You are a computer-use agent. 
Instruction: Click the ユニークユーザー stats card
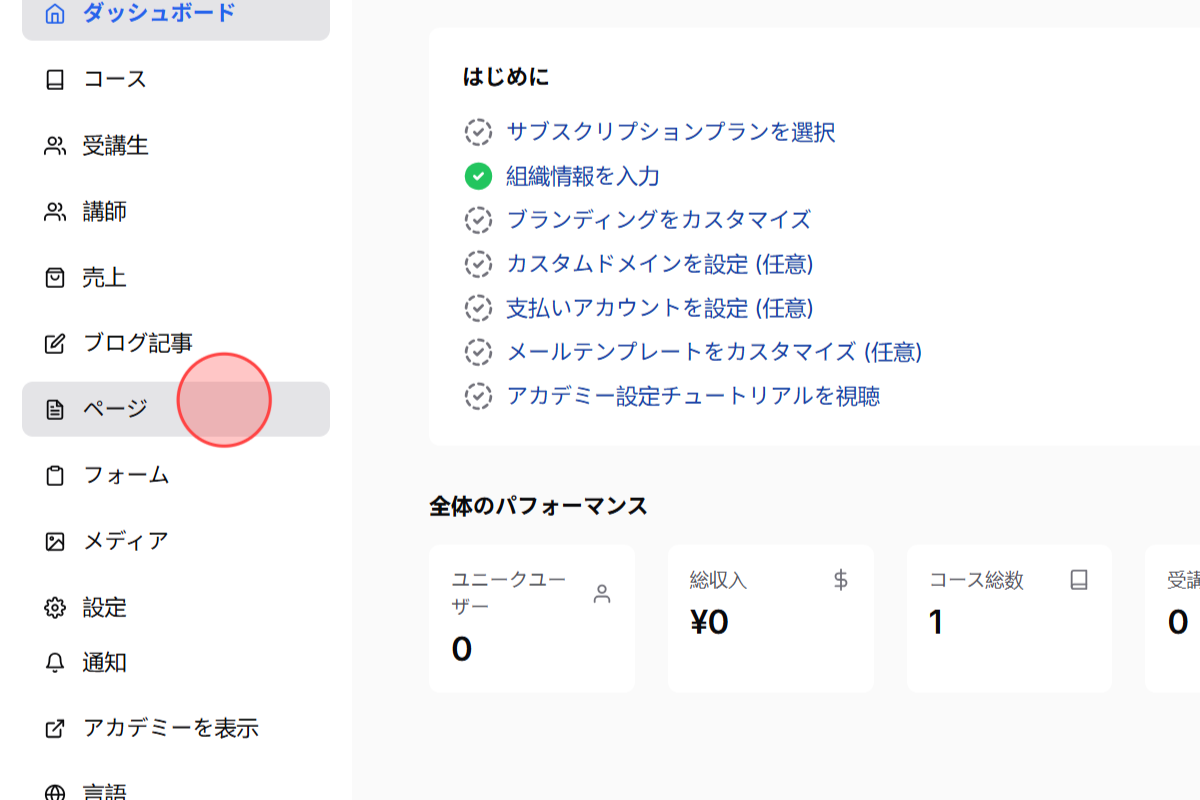coord(532,618)
